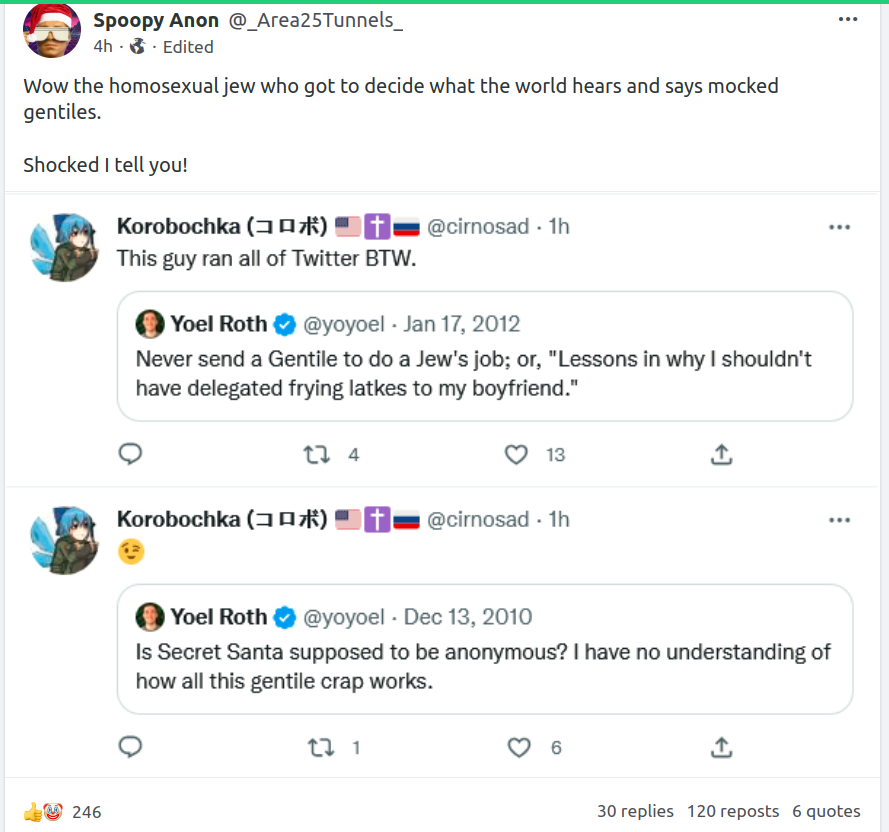Click the @yoyoel handle in Jan 2012 tweet
Viewport: 889px width, 832px height.
pos(343,324)
